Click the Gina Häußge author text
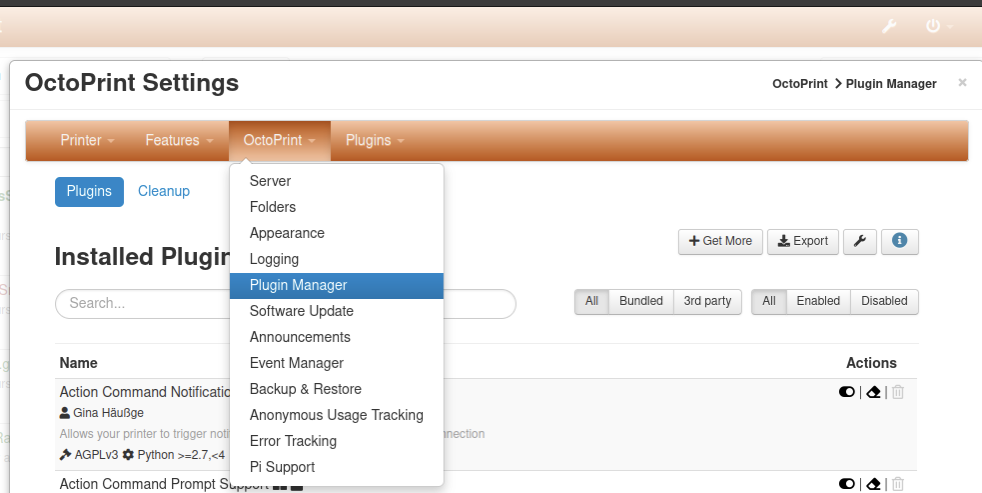This screenshot has width=982, height=493. click(108, 413)
